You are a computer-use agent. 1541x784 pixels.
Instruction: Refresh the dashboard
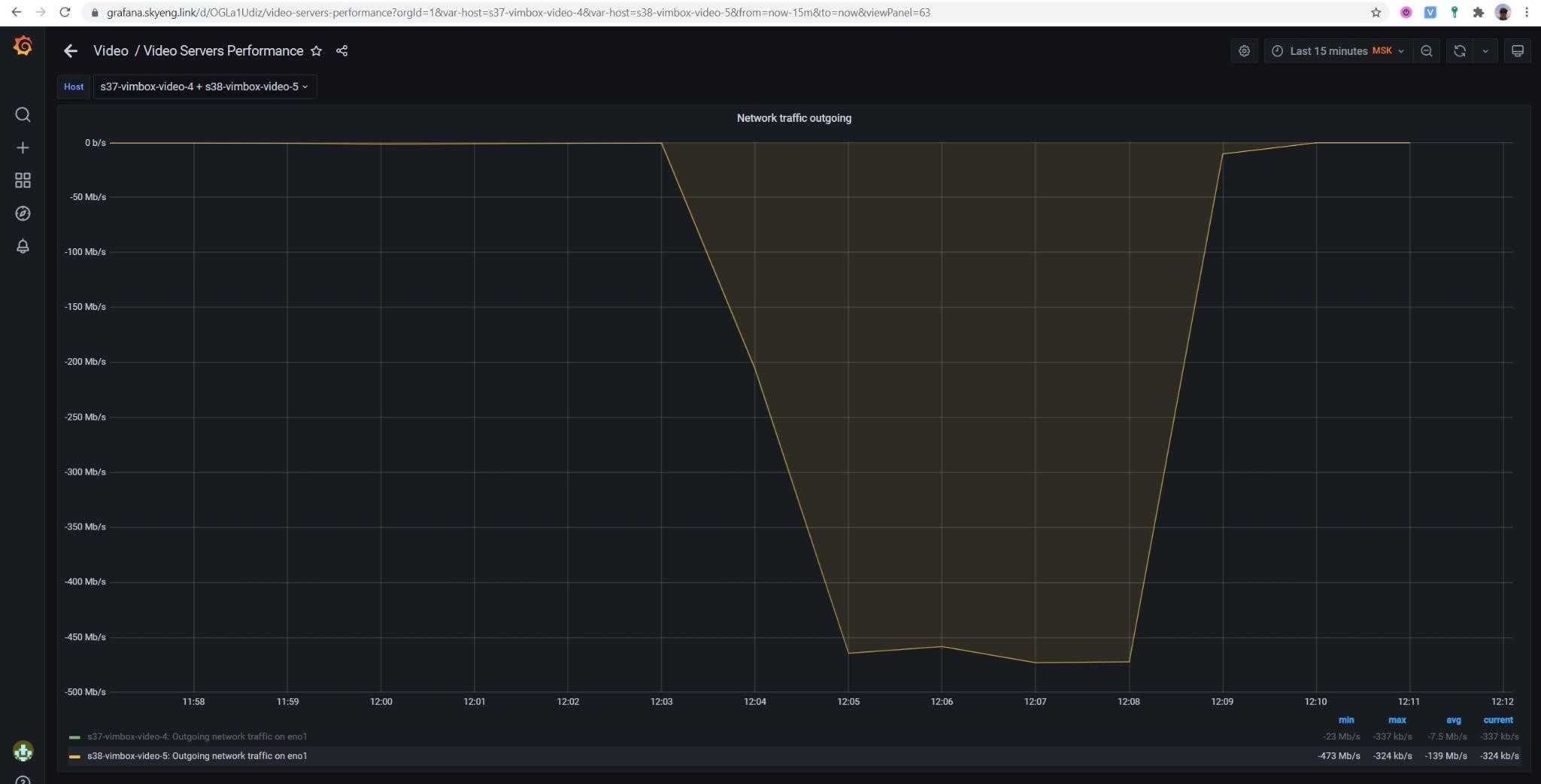(1460, 51)
